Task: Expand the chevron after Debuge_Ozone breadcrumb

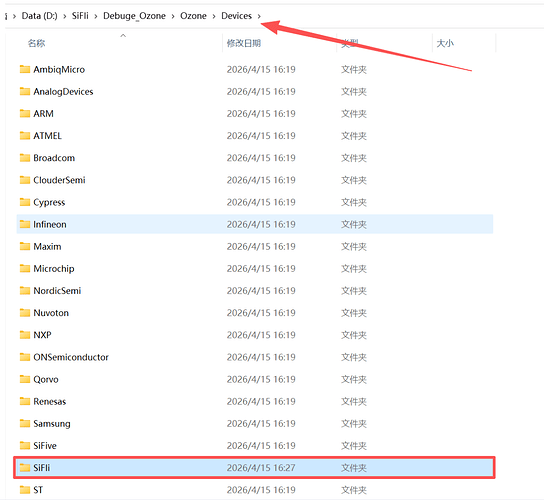Action: [173, 16]
